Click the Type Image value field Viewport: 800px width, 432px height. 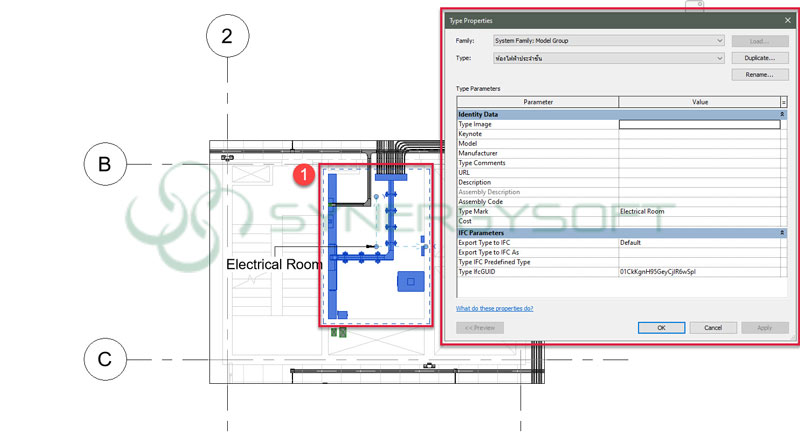[x=699, y=124]
